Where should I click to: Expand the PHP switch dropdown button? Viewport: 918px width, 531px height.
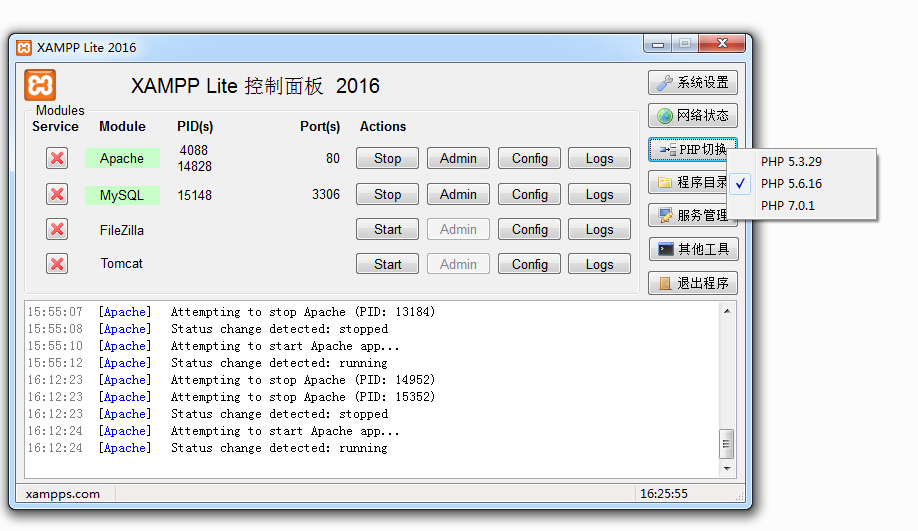pyautogui.click(x=693, y=150)
